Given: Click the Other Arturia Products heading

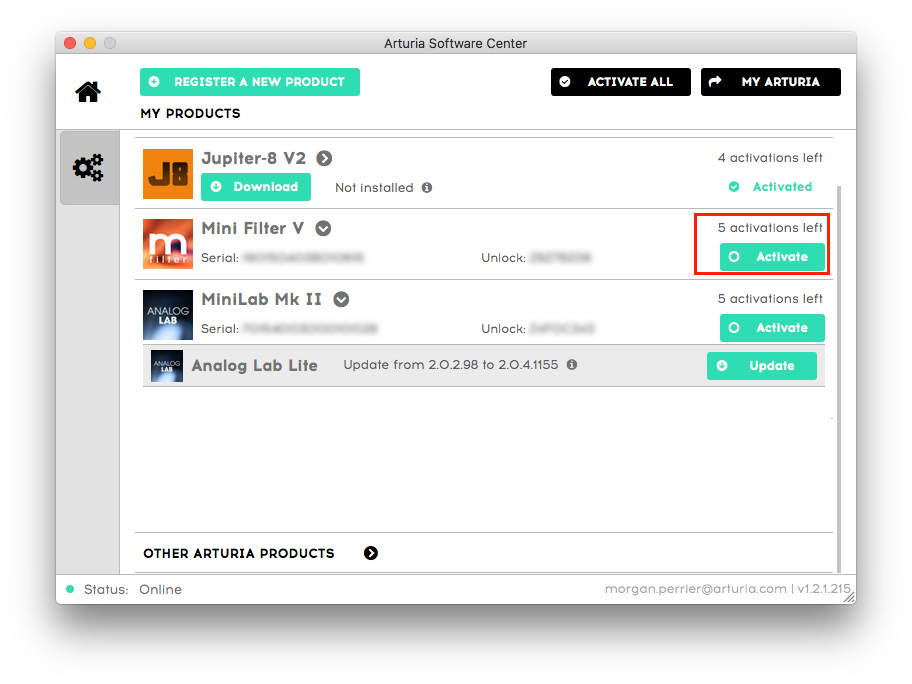Looking at the screenshot, I should [x=239, y=553].
